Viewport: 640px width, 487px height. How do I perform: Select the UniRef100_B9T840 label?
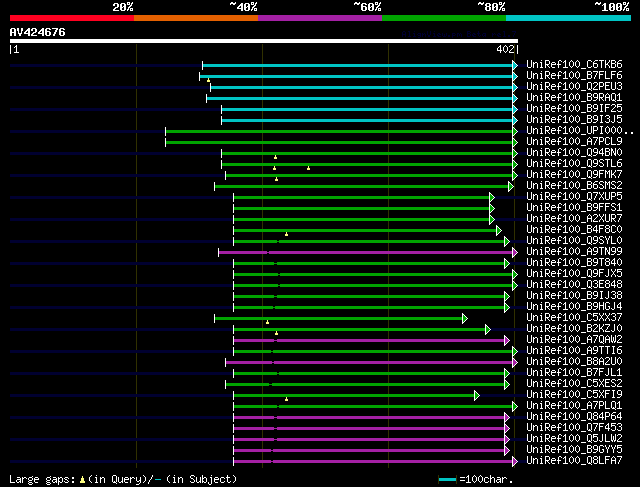coord(574,263)
